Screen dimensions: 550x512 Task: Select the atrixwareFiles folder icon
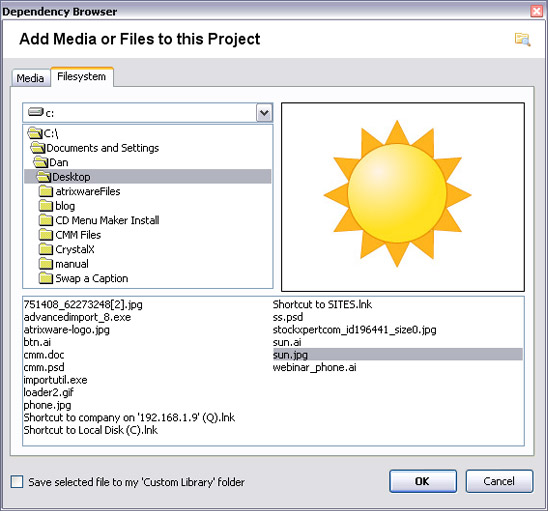(x=46, y=191)
